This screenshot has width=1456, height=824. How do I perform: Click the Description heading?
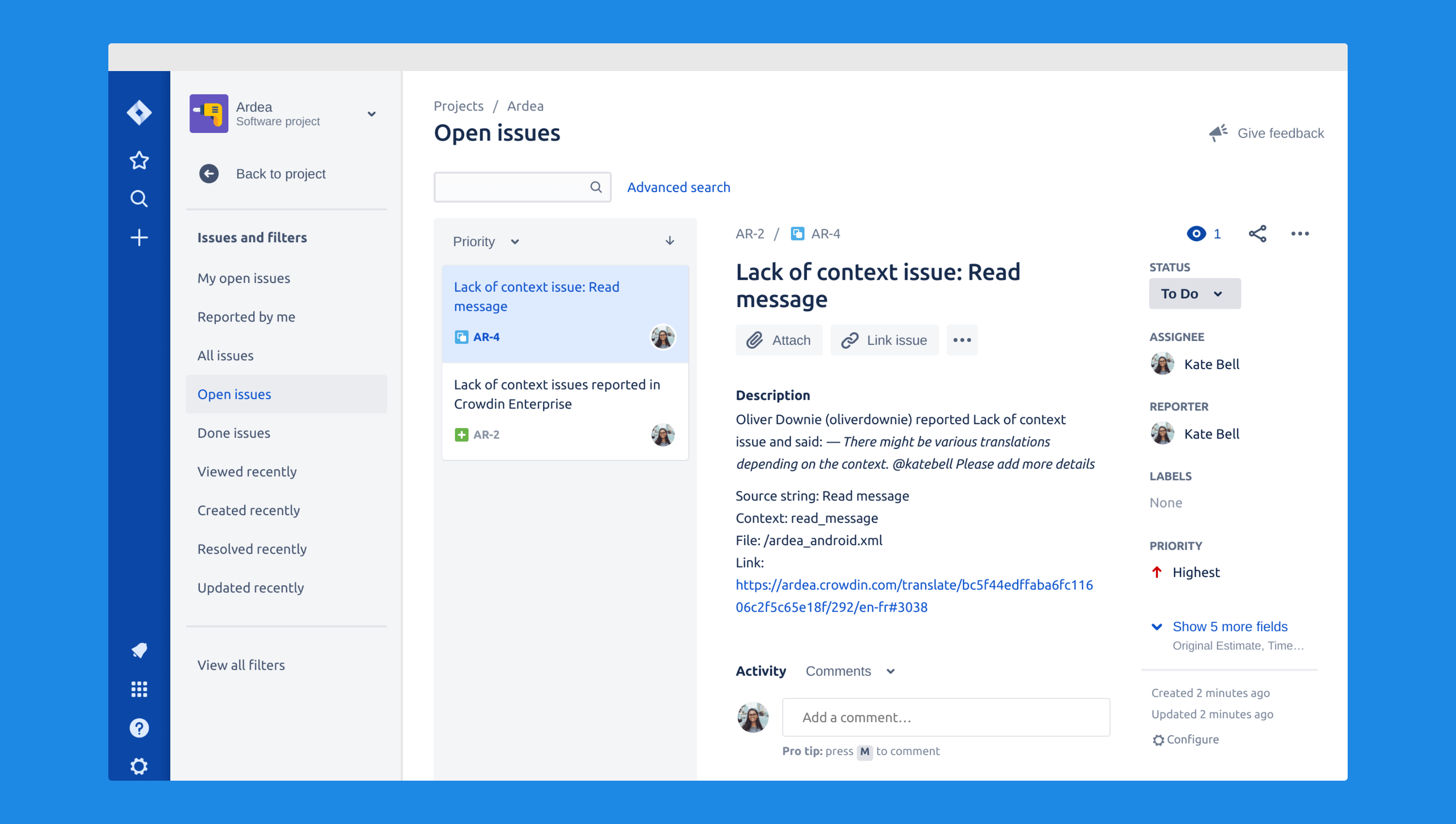[772, 395]
